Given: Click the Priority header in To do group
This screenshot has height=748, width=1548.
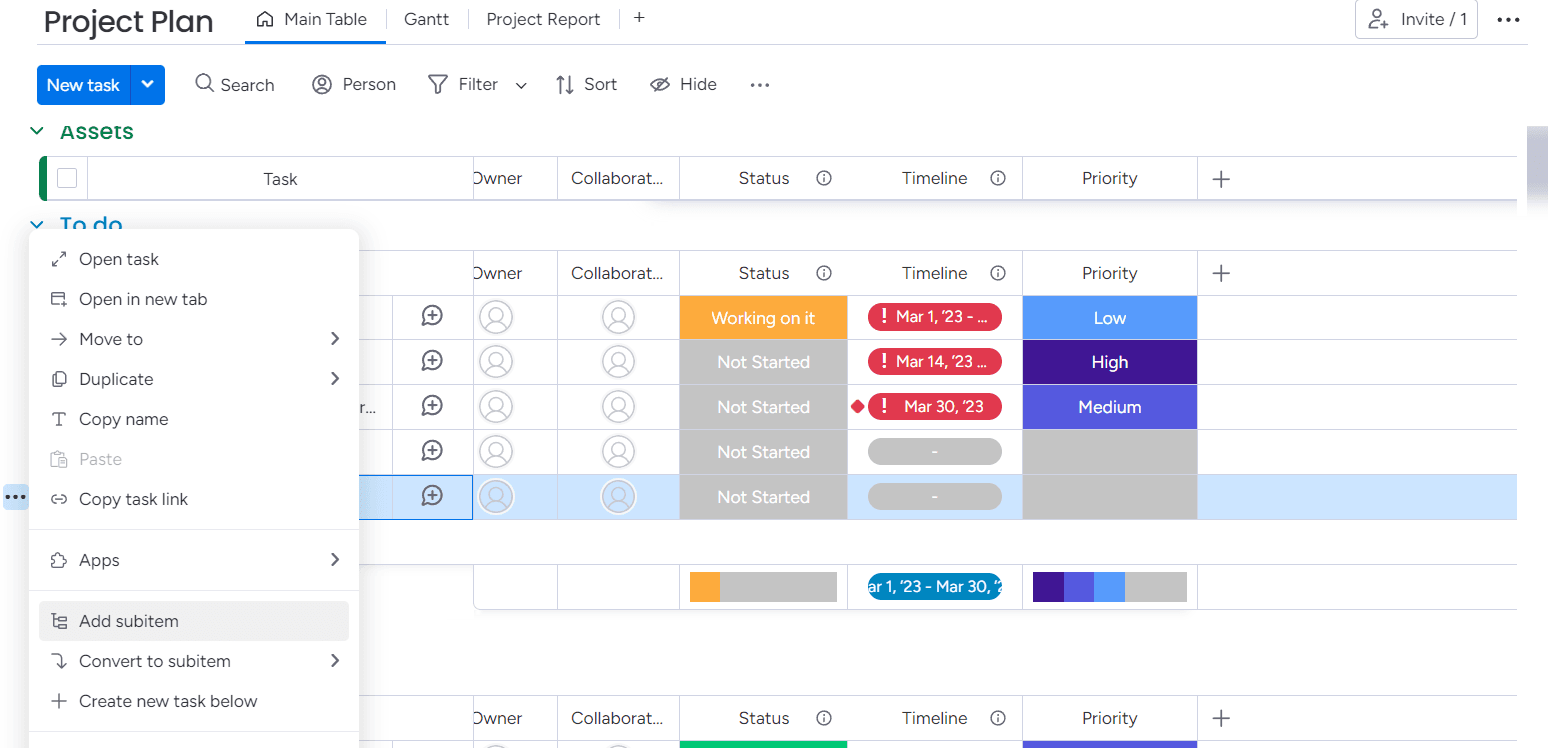Looking at the screenshot, I should 1110,273.
